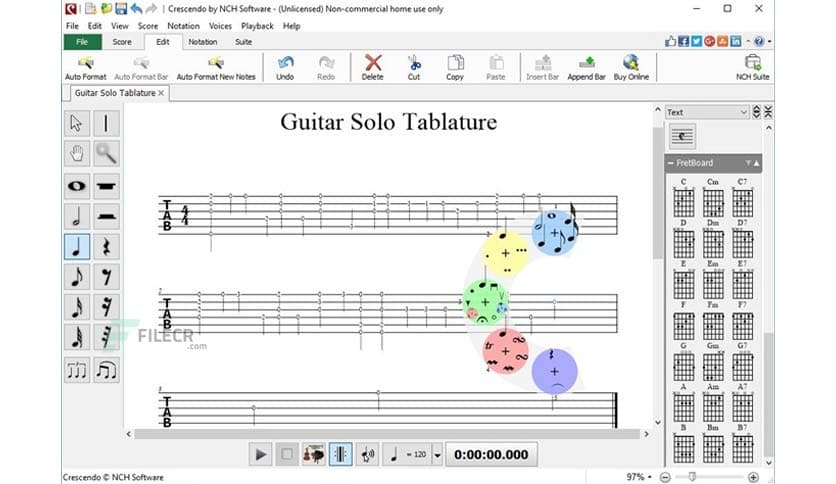Select the half note tool
Screen dimensions: 836x484
tap(76, 216)
